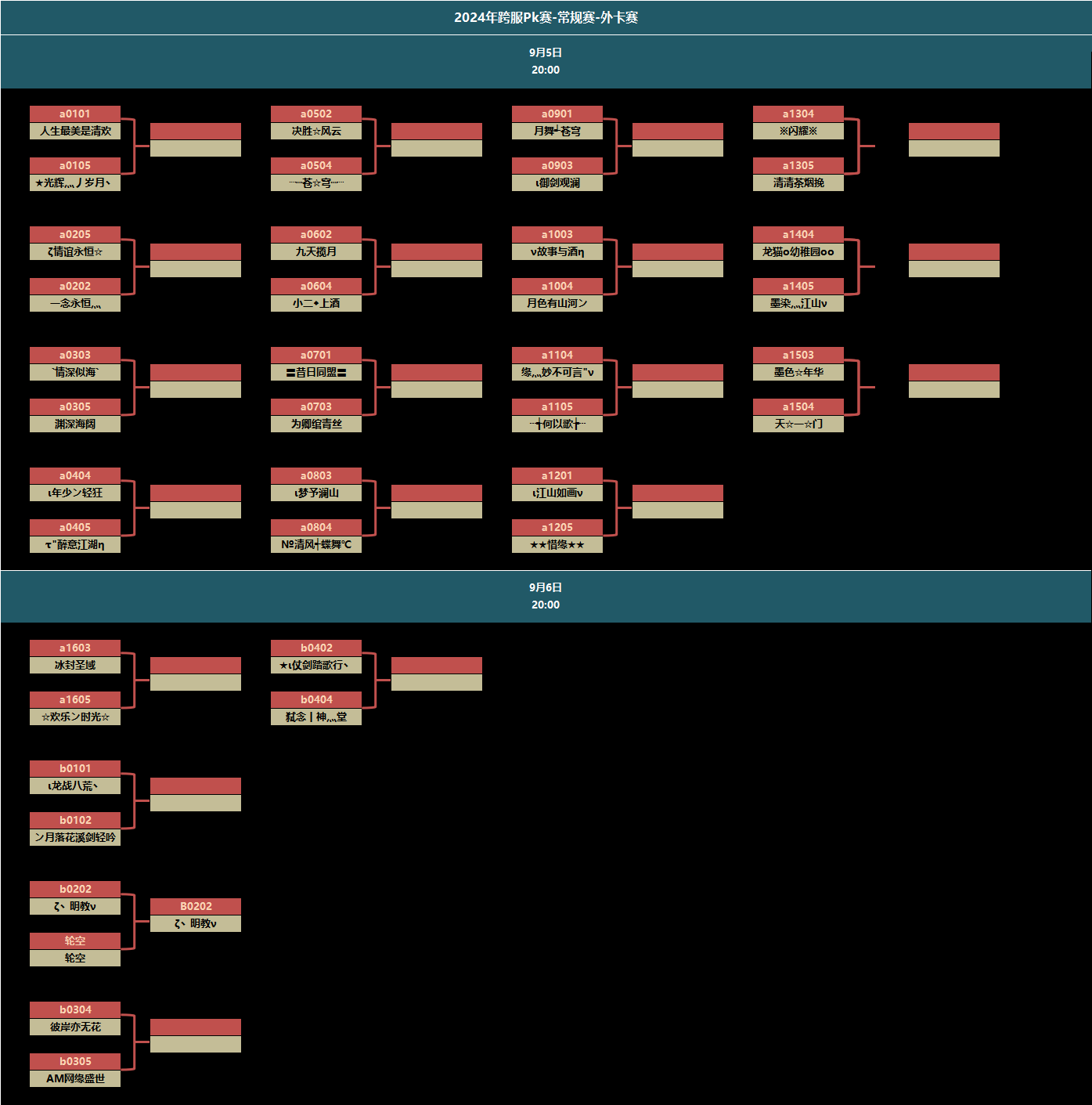Select team 人生最美是清欢

[75, 131]
